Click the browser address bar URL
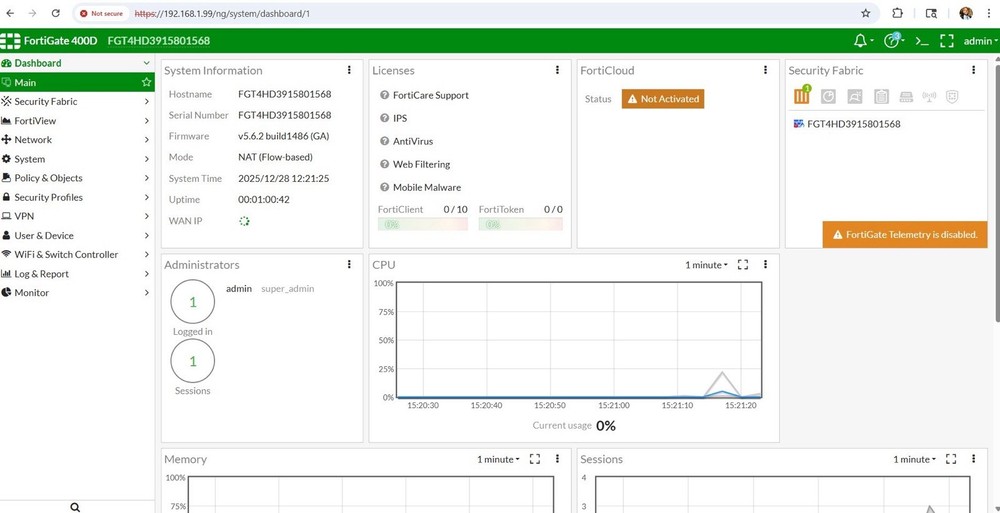This screenshot has height=513, width=1000. 230,14
